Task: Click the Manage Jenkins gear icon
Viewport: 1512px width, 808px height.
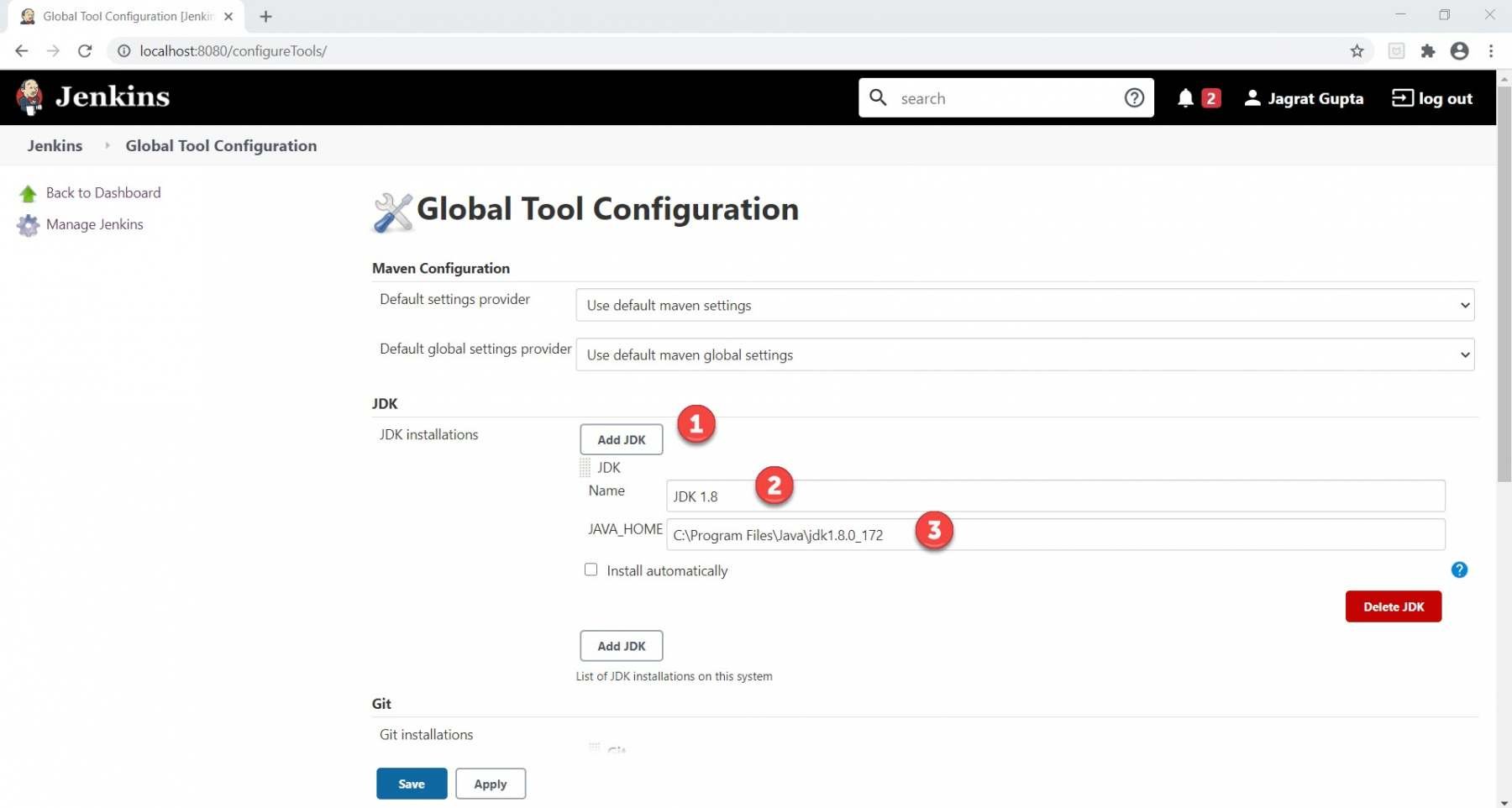Action: pyautogui.click(x=29, y=224)
